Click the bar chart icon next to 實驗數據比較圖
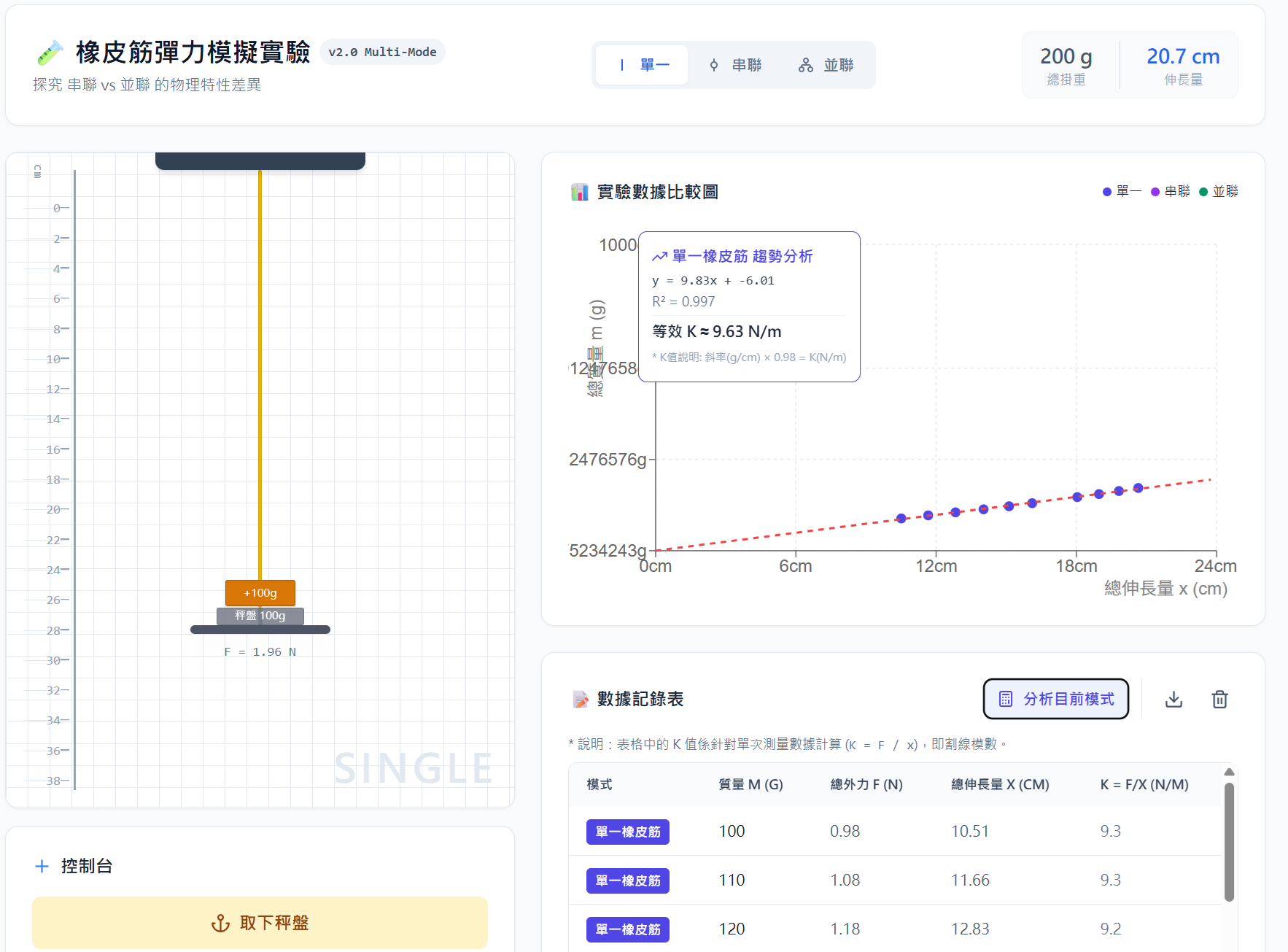 pyautogui.click(x=580, y=192)
